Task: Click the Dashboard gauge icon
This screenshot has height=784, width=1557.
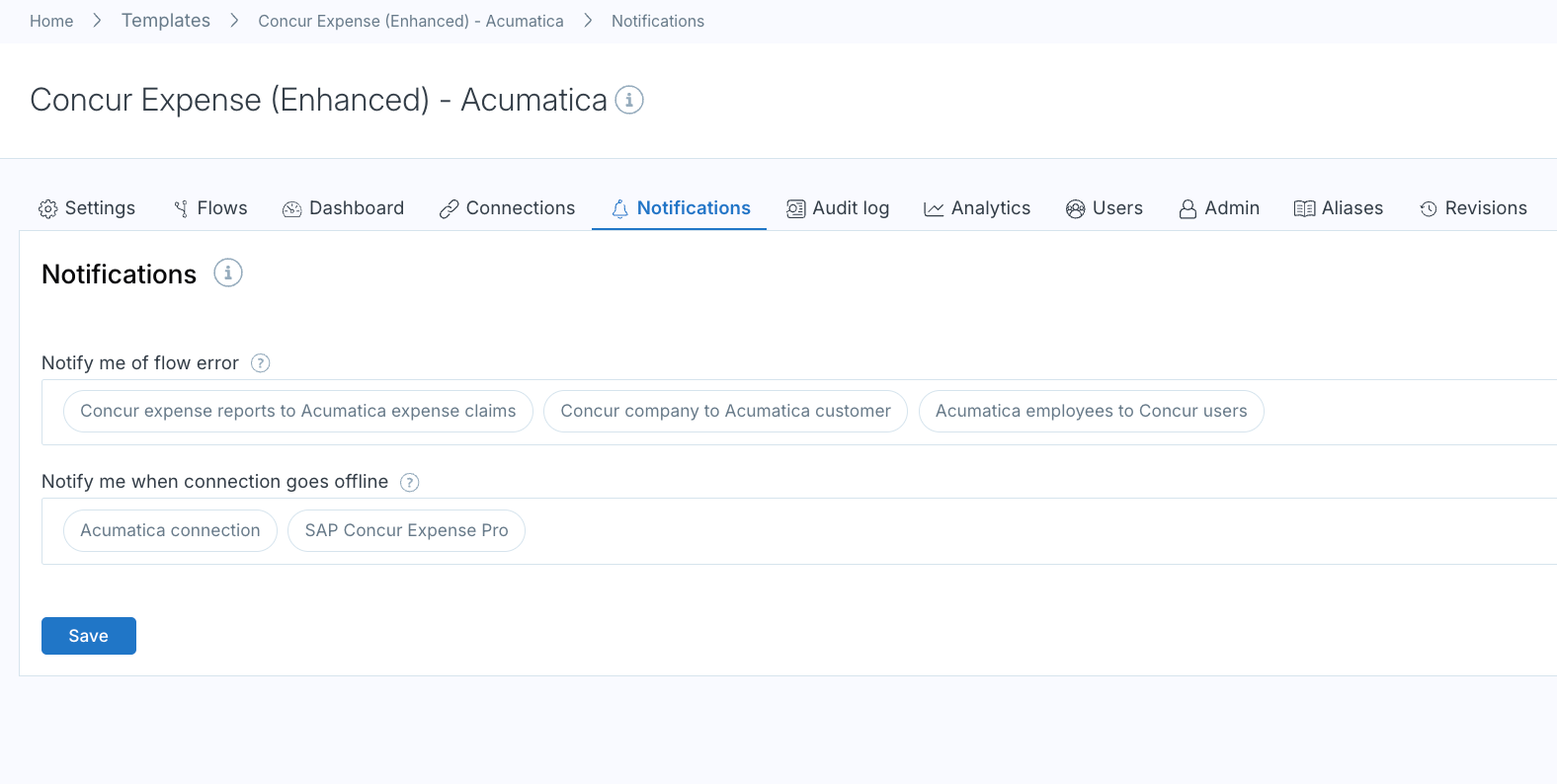Action: (292, 209)
